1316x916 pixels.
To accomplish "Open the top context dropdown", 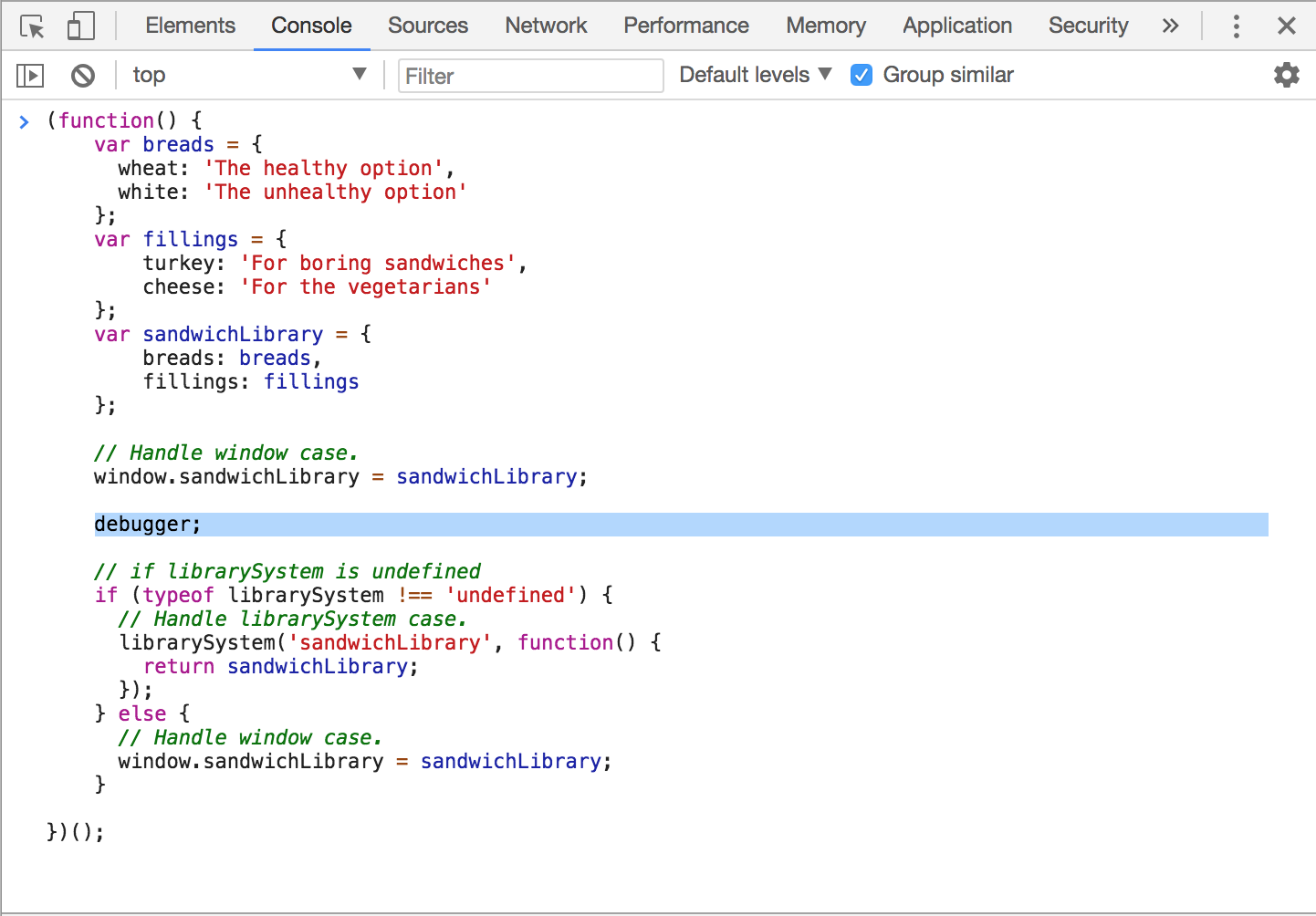I will click(249, 75).
